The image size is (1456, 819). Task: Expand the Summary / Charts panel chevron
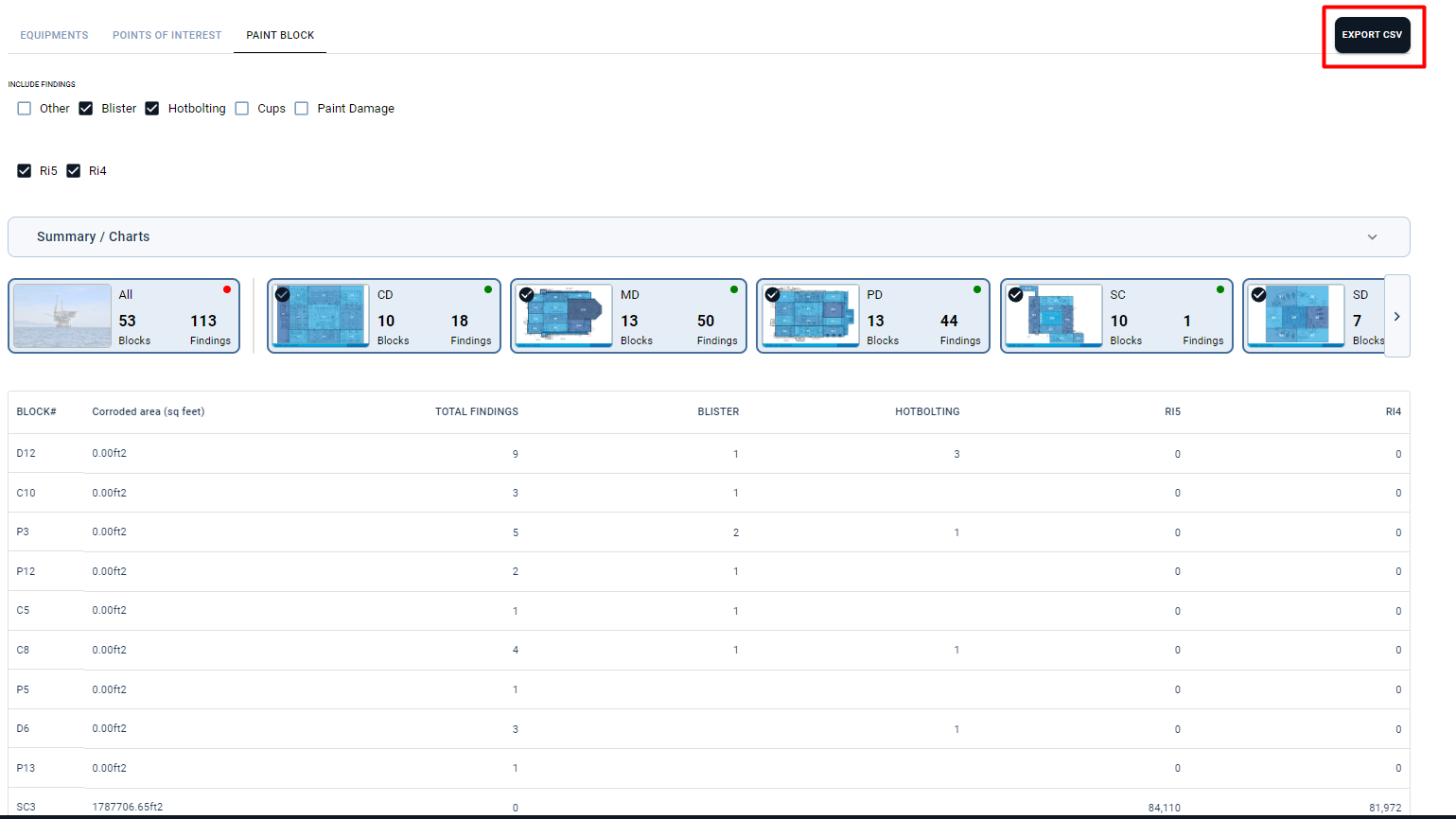pyautogui.click(x=1372, y=237)
